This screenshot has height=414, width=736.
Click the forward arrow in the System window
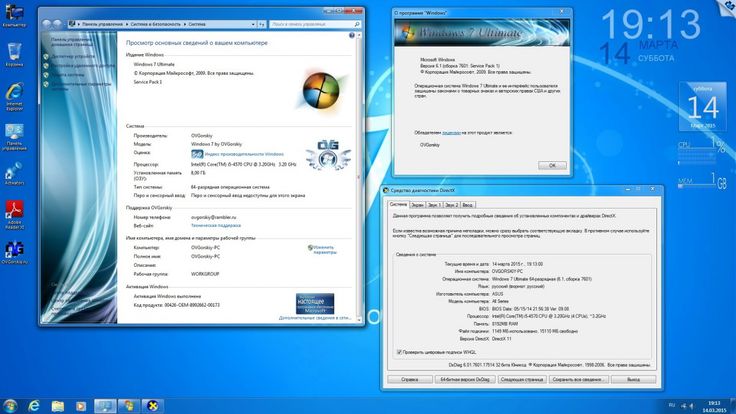57,23
